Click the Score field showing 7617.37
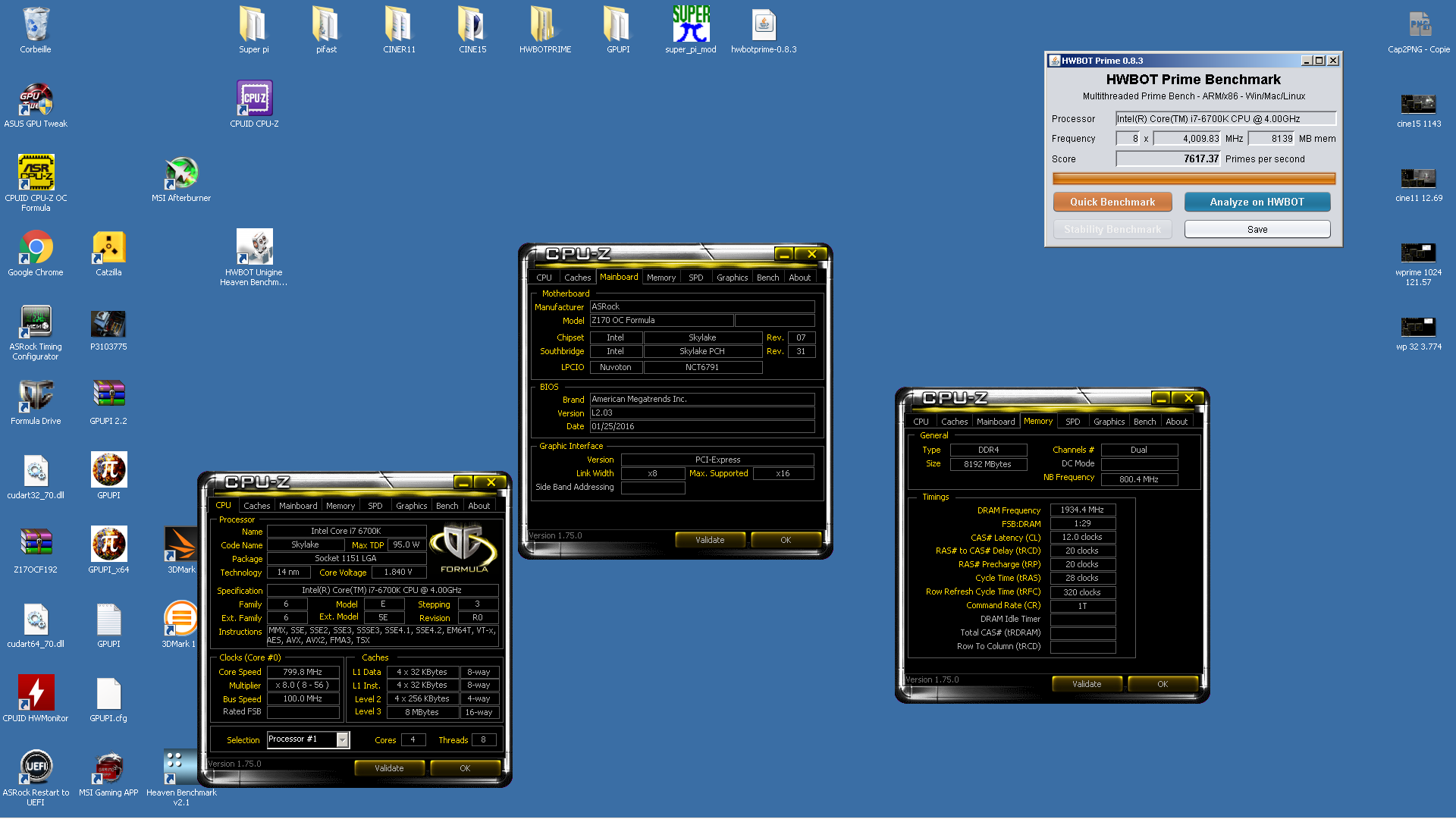Screen dimensions: 1456x819 click(x=1169, y=158)
